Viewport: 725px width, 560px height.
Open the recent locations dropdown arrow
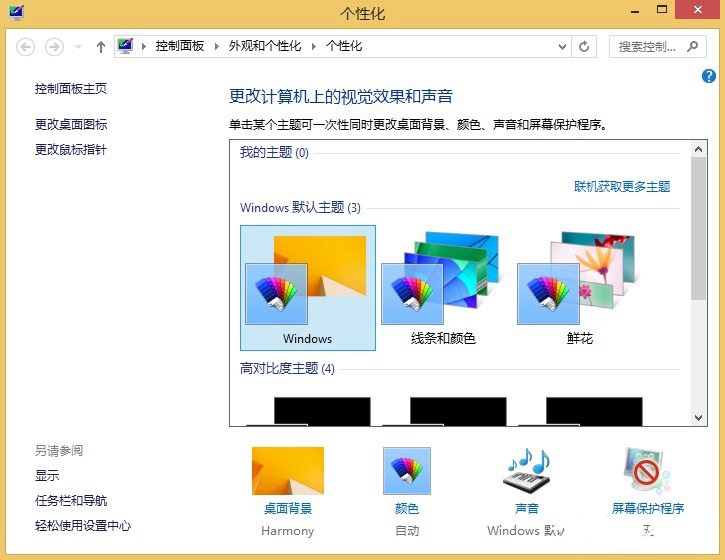tap(78, 47)
